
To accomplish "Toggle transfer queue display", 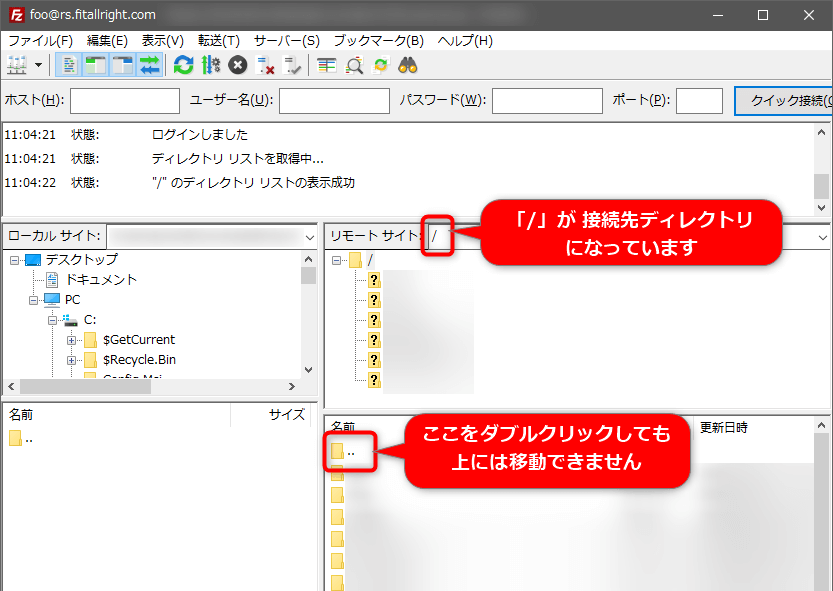I will point(149,65).
